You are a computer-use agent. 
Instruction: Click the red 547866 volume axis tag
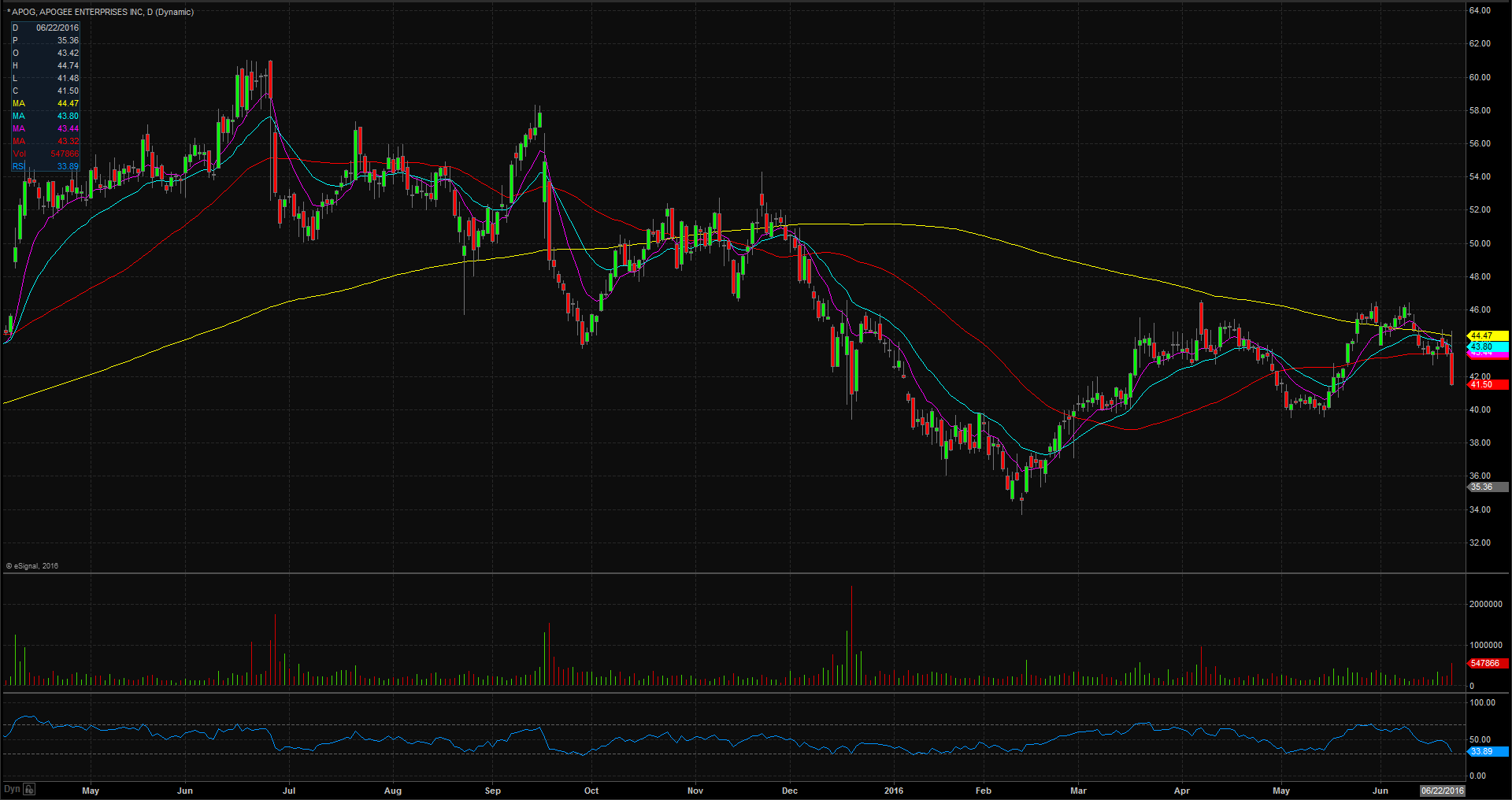[1488, 663]
